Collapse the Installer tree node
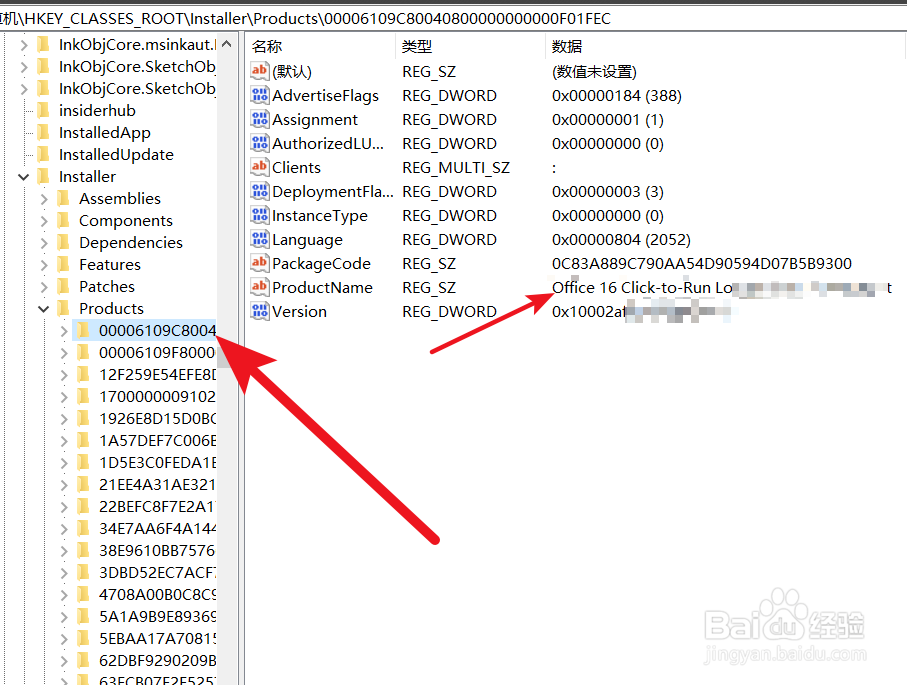Viewport: 907px width, 685px height. [24, 176]
